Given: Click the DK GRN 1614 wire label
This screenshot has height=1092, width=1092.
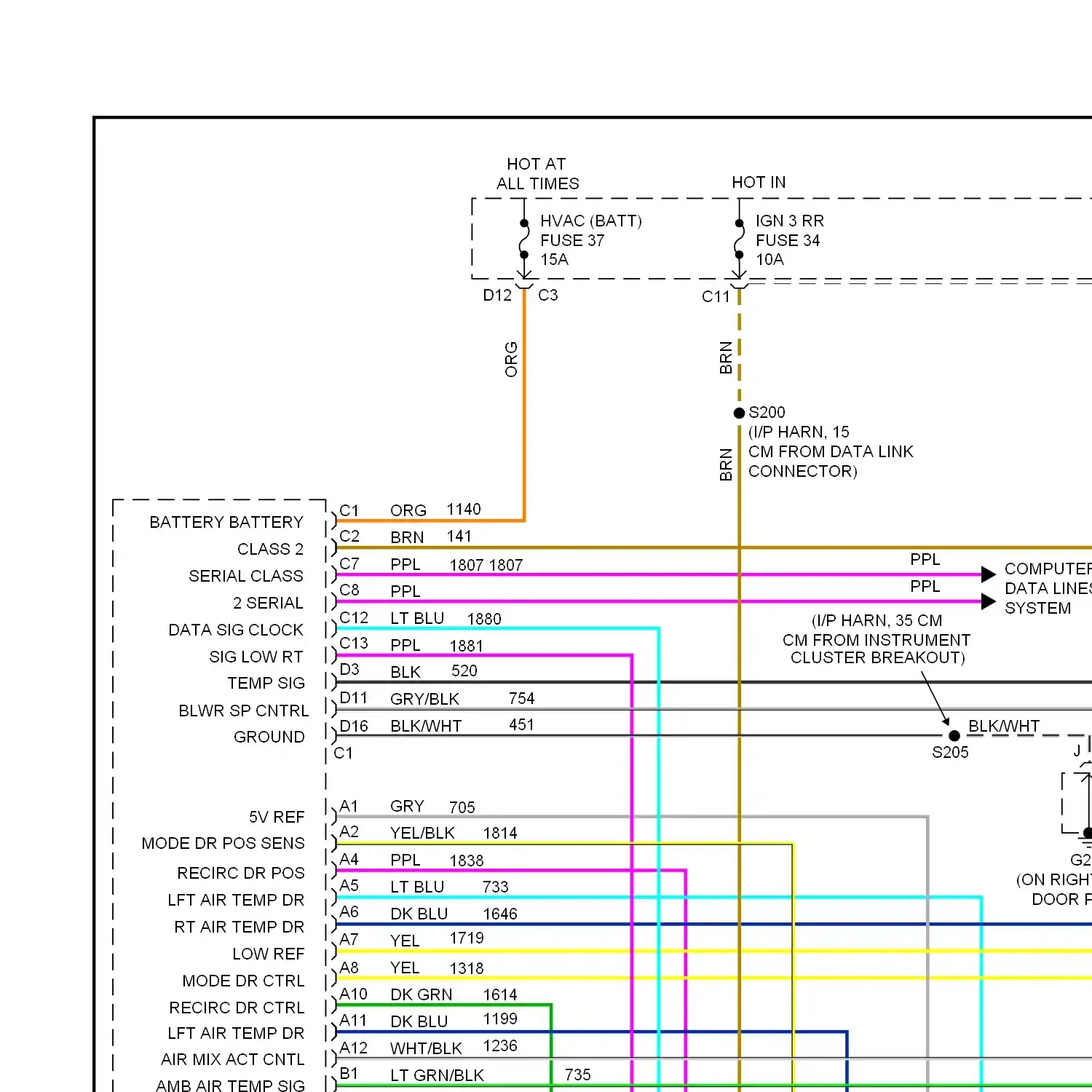Looking at the screenshot, I should point(454,994).
